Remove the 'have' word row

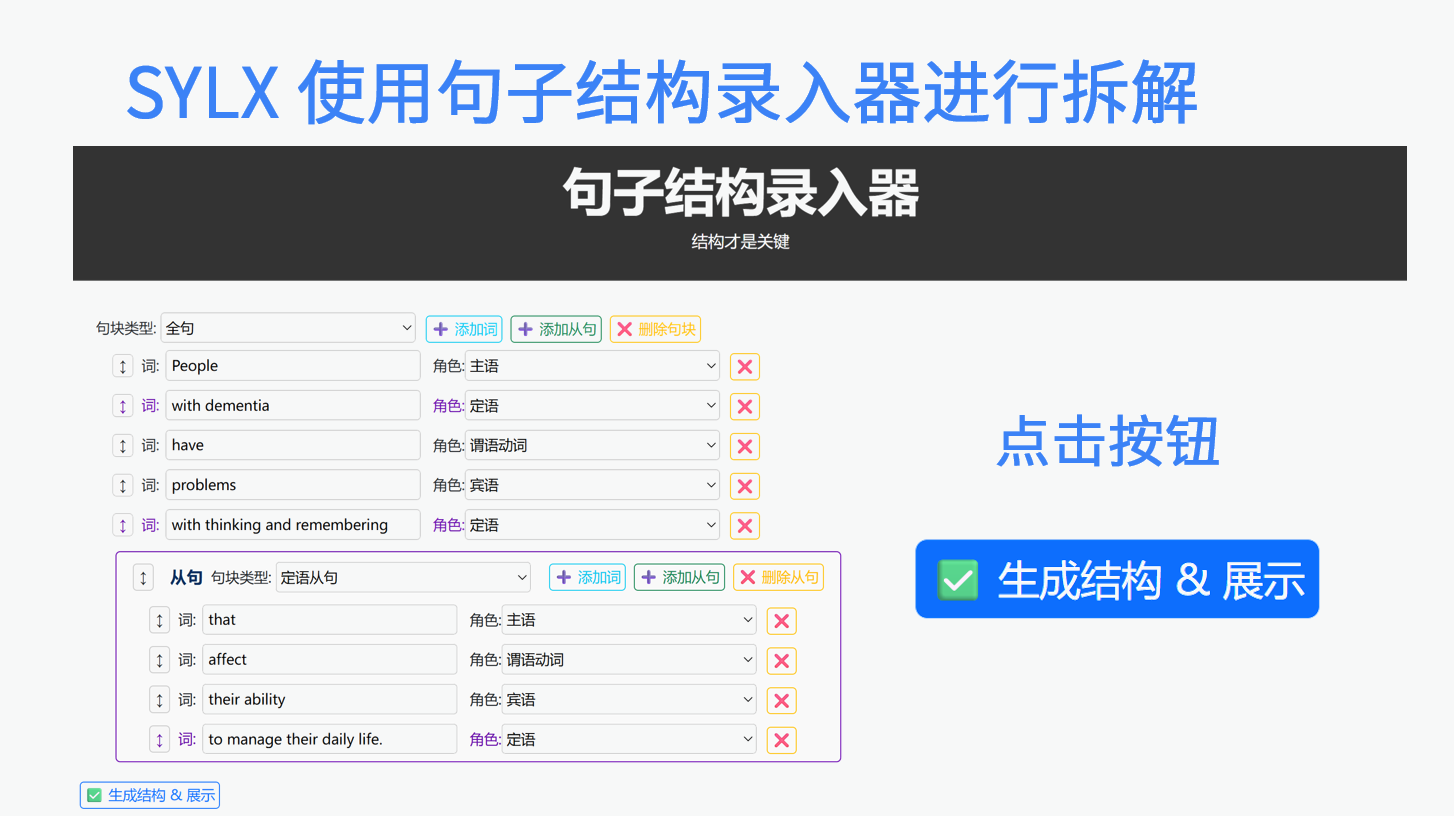point(745,446)
